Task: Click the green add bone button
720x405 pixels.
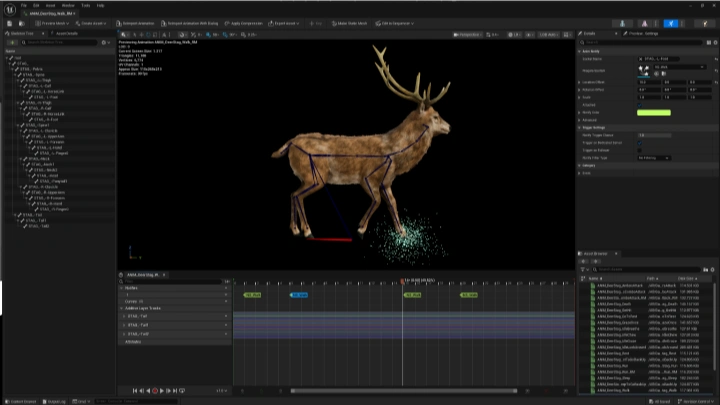Action: coord(11,42)
